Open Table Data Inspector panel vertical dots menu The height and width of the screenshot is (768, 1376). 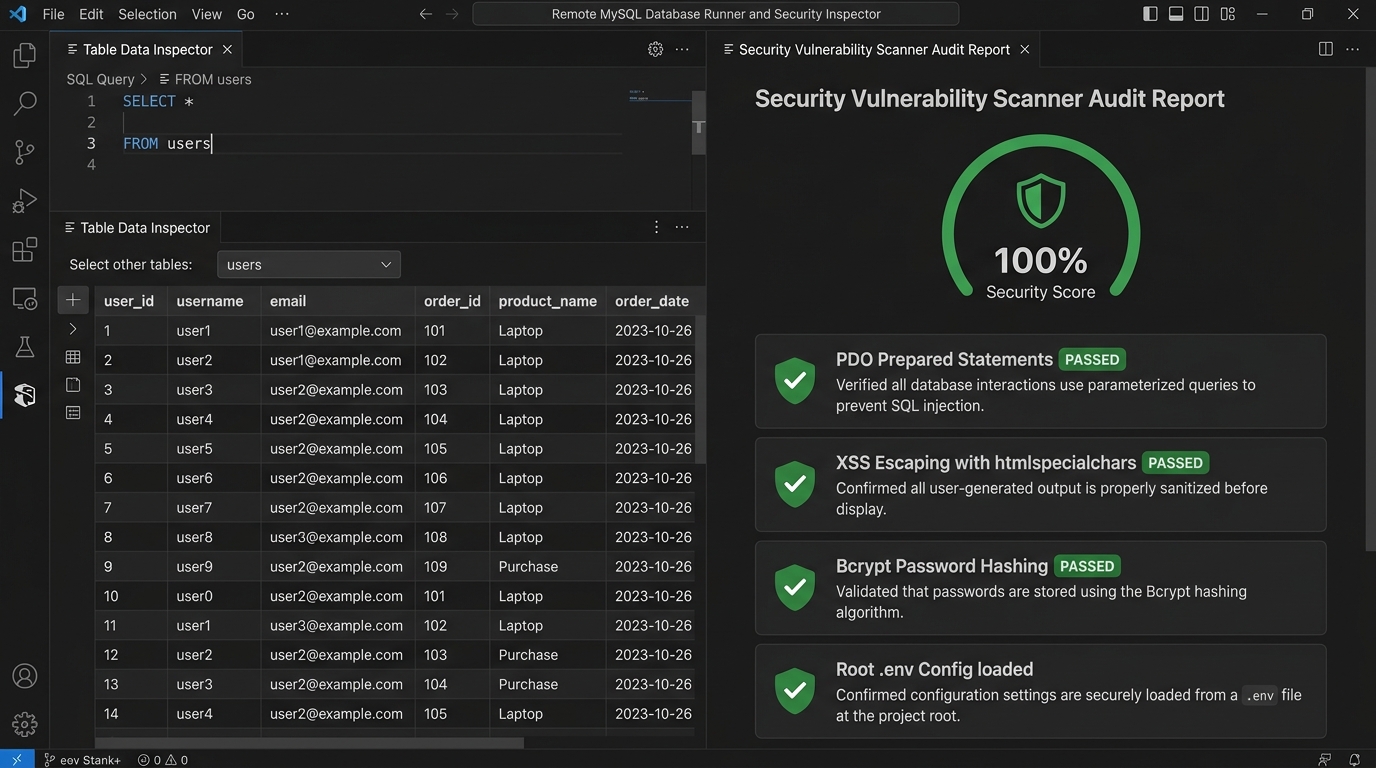click(x=656, y=227)
